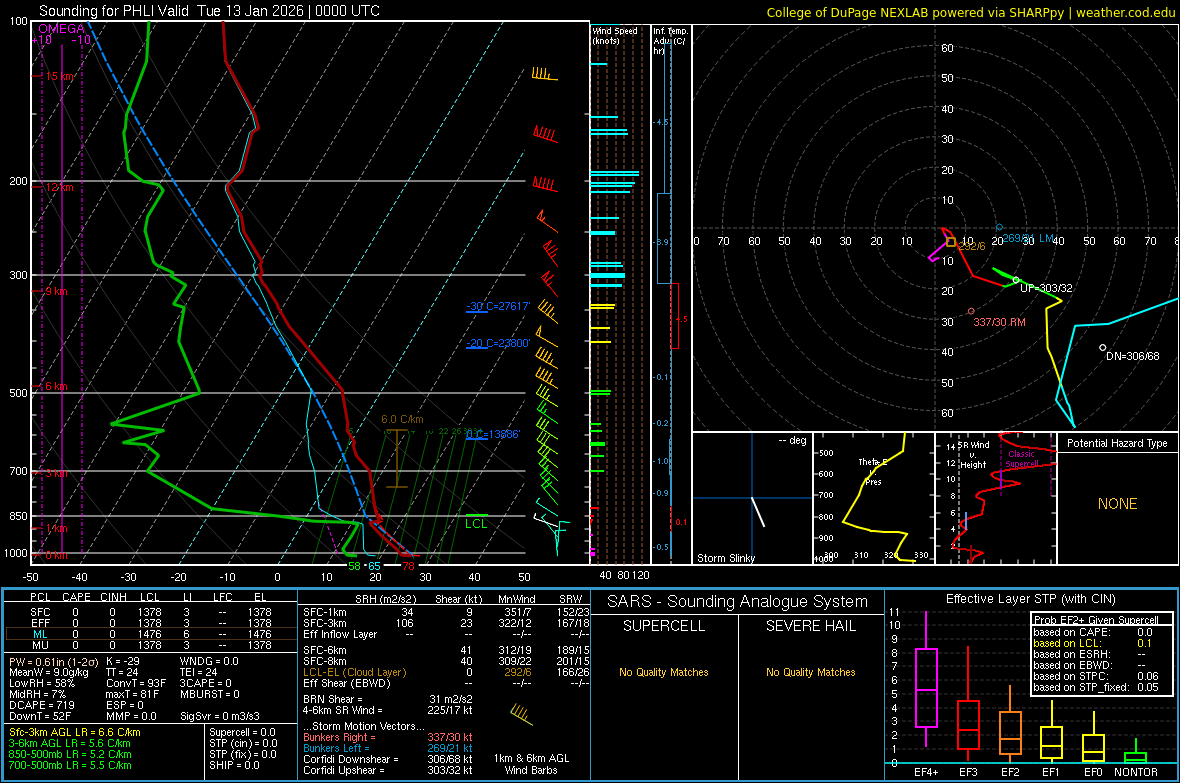Click the SHIP = 0.0 value
1180x783 pixels.
(234, 765)
